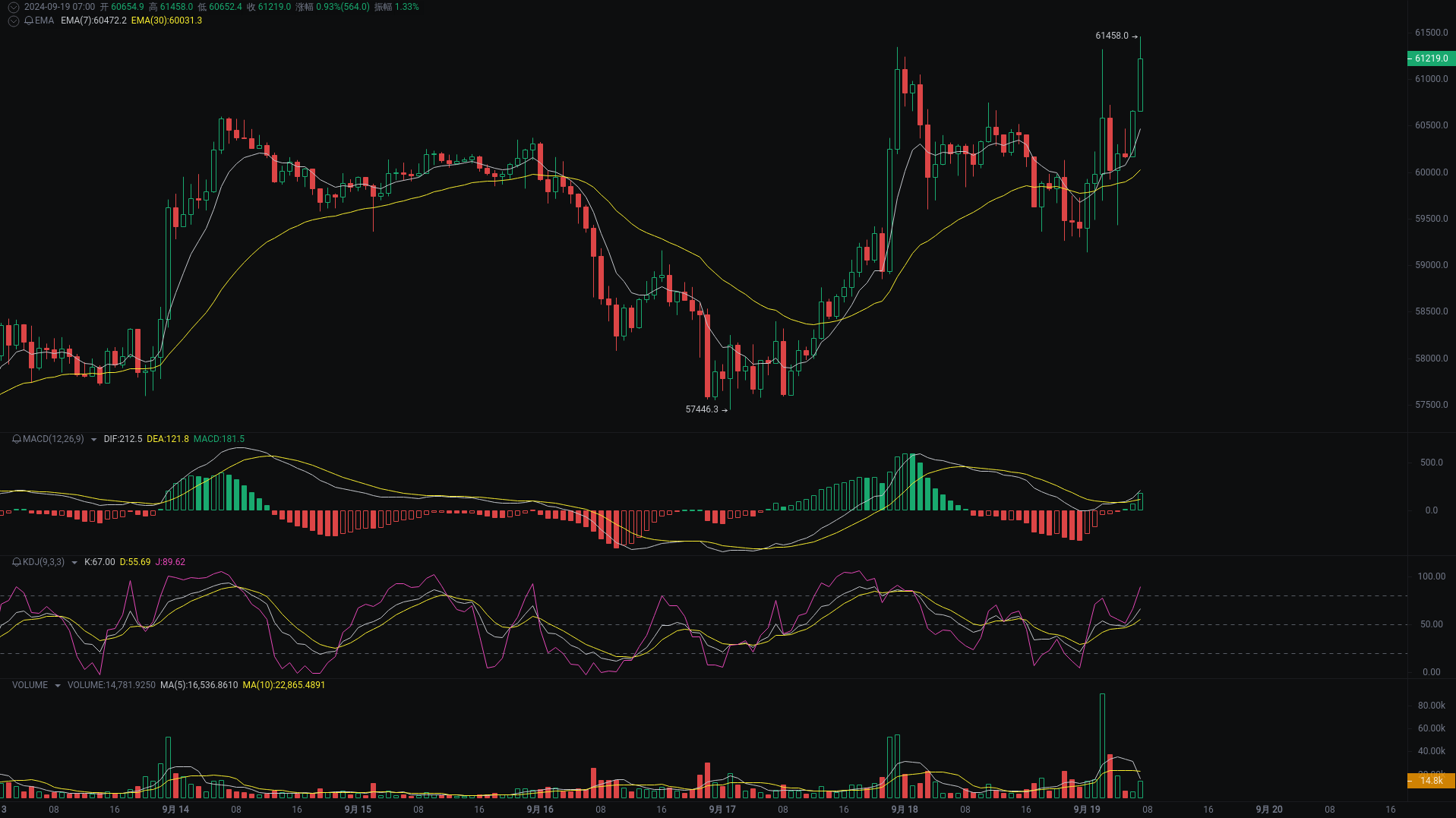Image resolution: width=1456 pixels, height=818 pixels.
Task: Click the K:67.00 readout
Action: point(99,562)
